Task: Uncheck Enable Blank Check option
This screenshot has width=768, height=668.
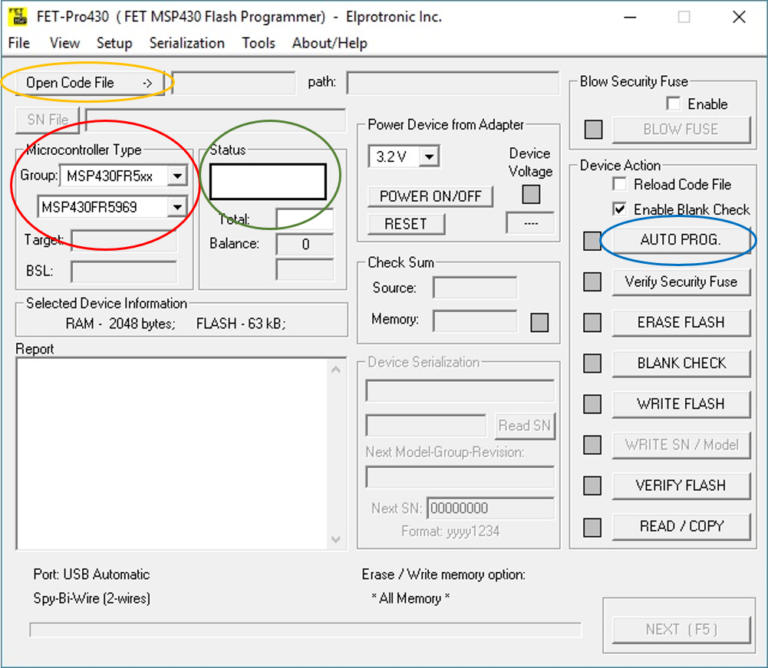Action: (619, 209)
